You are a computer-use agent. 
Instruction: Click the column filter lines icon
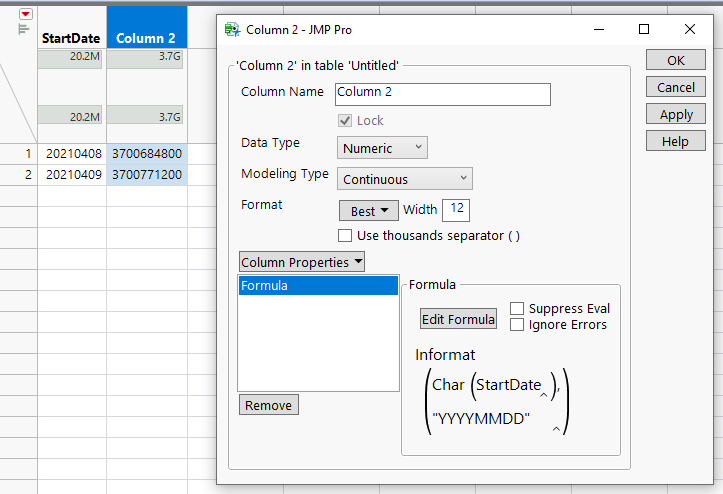click(x=24, y=30)
